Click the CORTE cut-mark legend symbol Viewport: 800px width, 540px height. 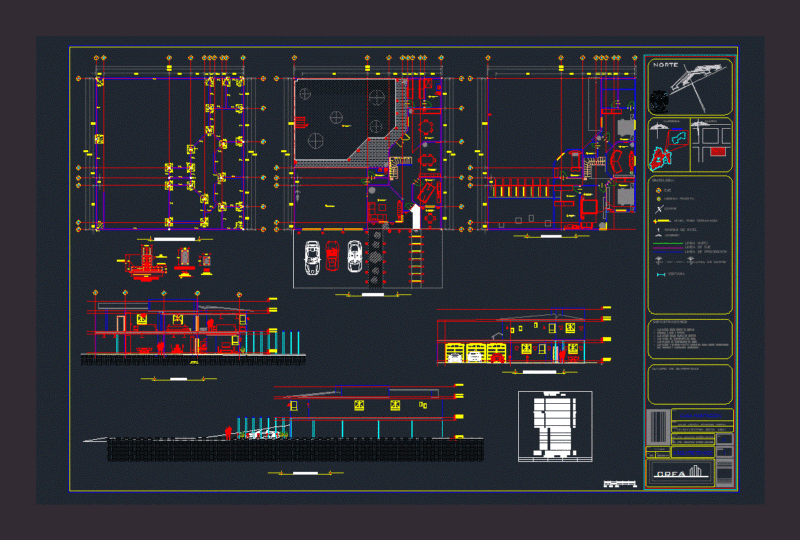tap(659, 209)
